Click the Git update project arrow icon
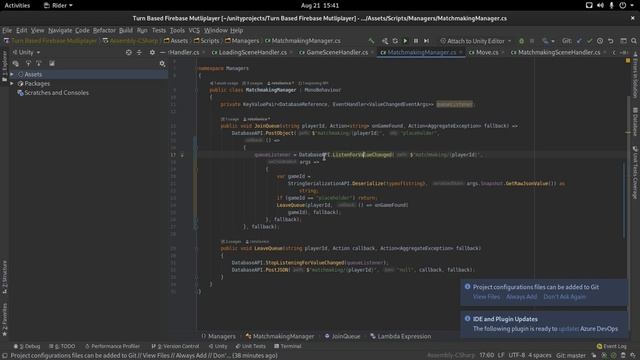640x360 pixels. point(579,41)
